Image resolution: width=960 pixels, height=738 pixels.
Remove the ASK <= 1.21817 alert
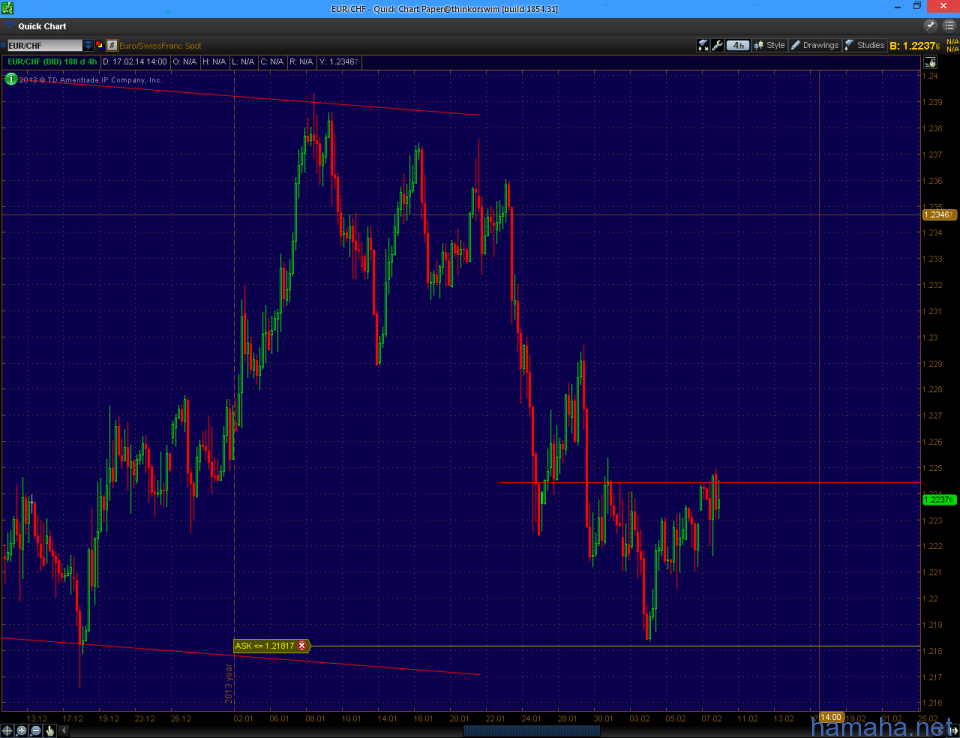pos(302,646)
